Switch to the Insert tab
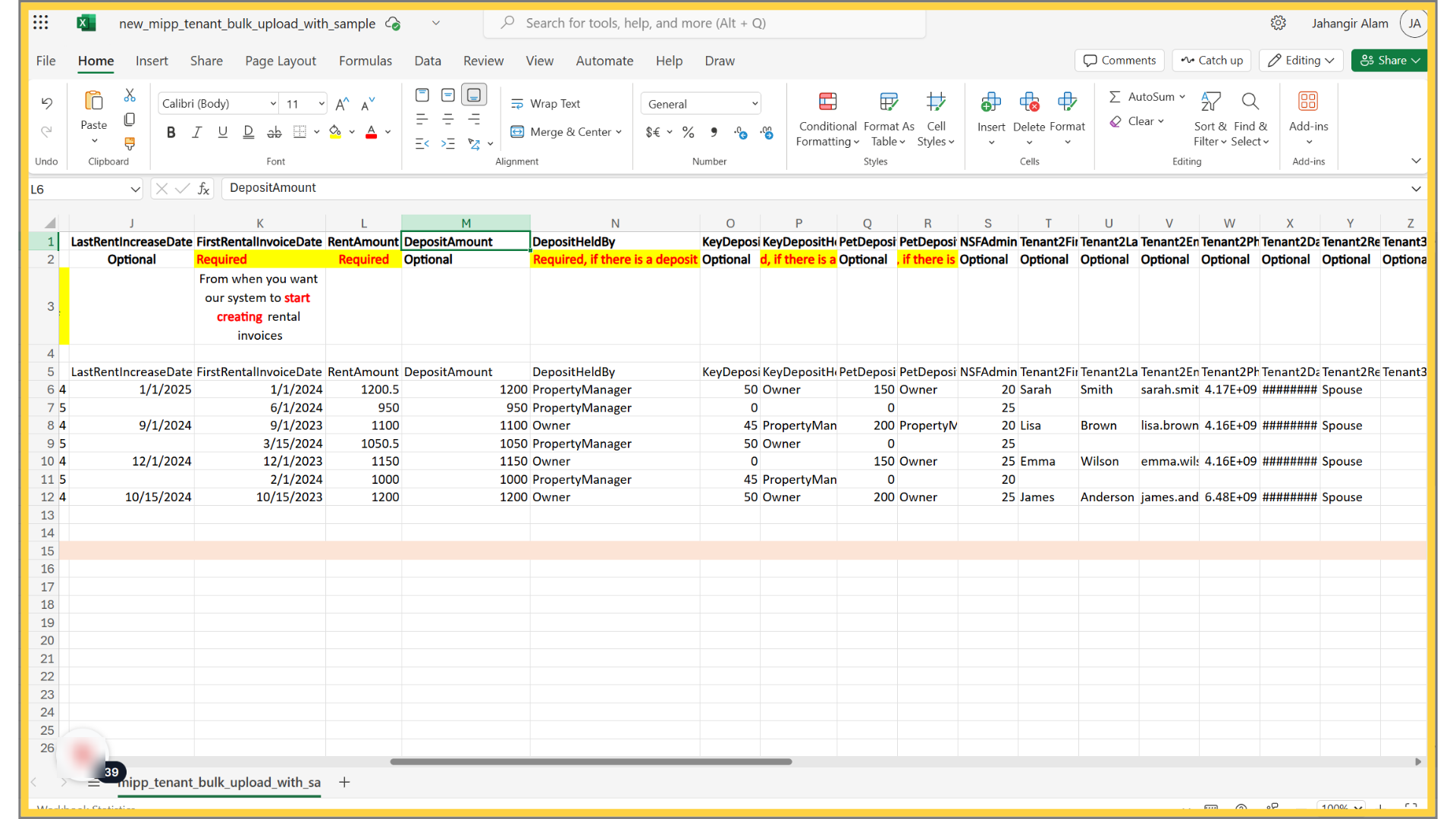Screen dimensions: 1456x819 (152, 61)
